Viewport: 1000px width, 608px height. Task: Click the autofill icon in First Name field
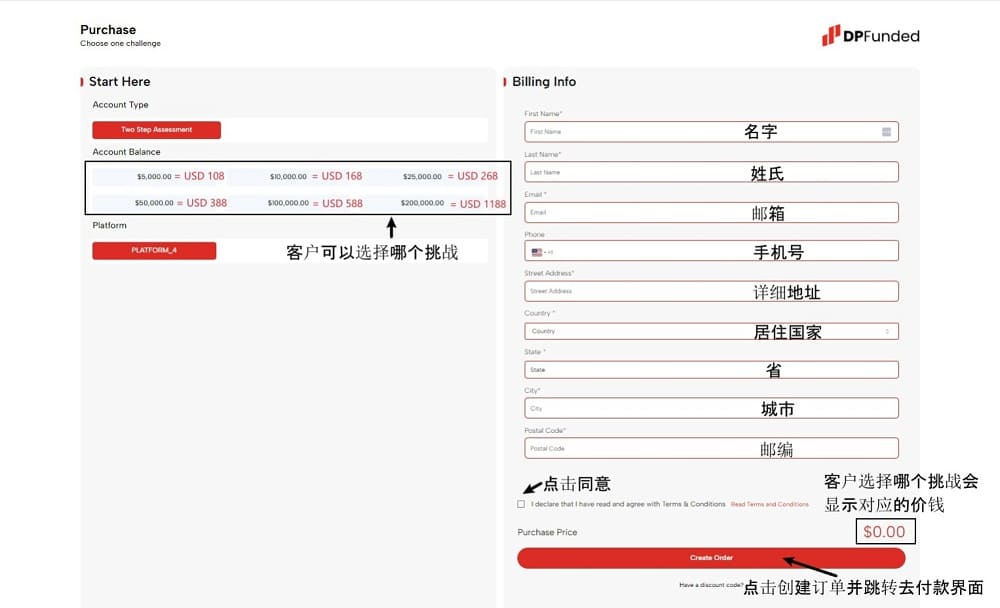point(886,132)
